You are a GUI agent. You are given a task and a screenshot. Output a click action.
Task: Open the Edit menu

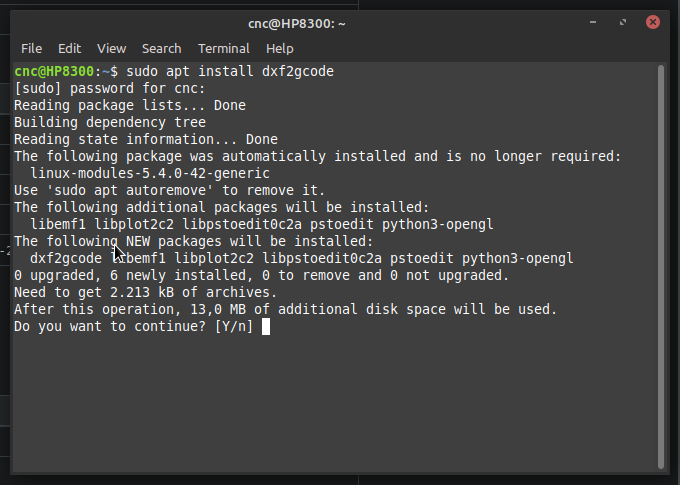(69, 49)
